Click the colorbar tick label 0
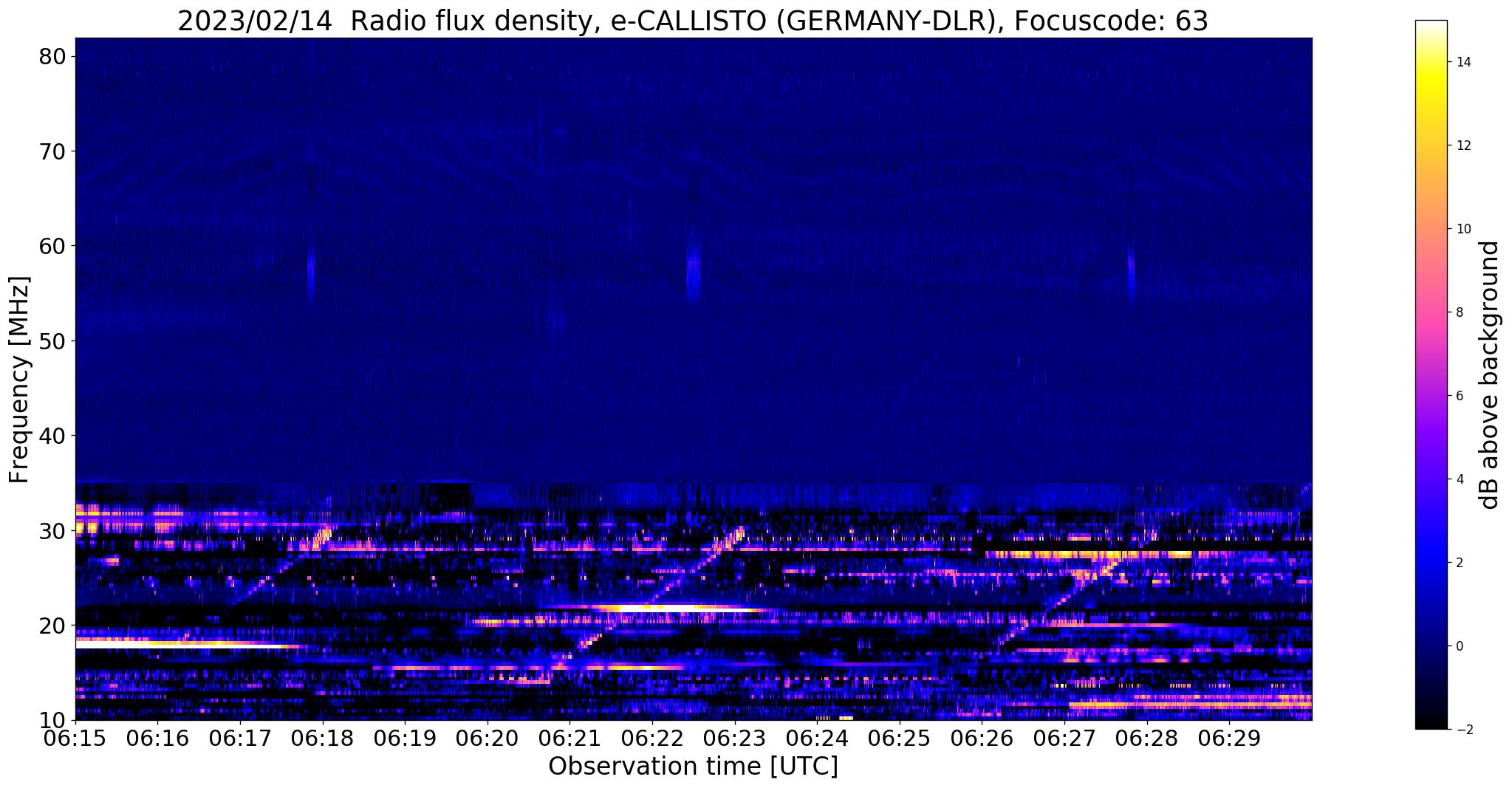The image size is (1512, 788). (1459, 646)
